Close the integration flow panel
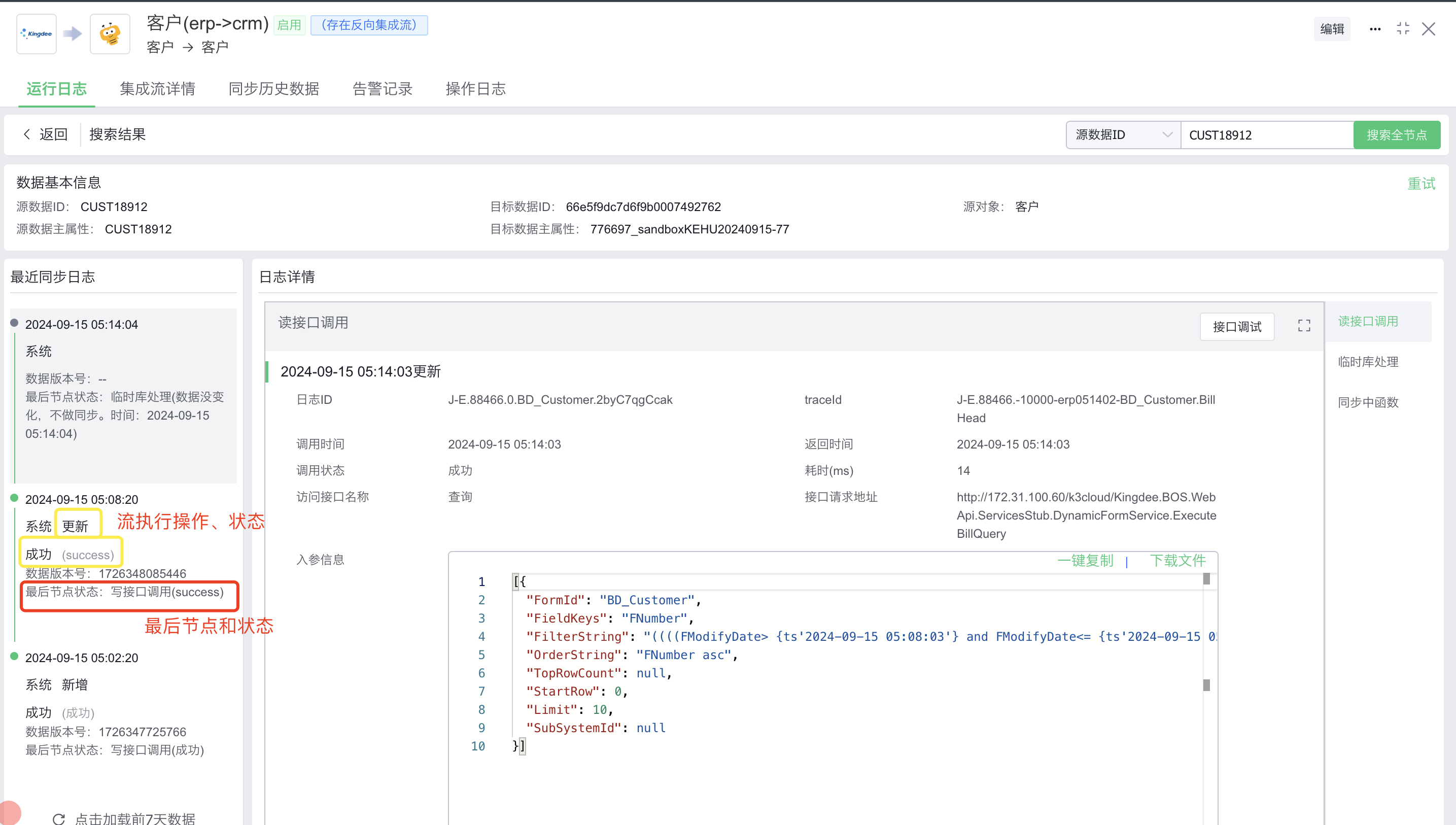1456x825 pixels. 1429,29
